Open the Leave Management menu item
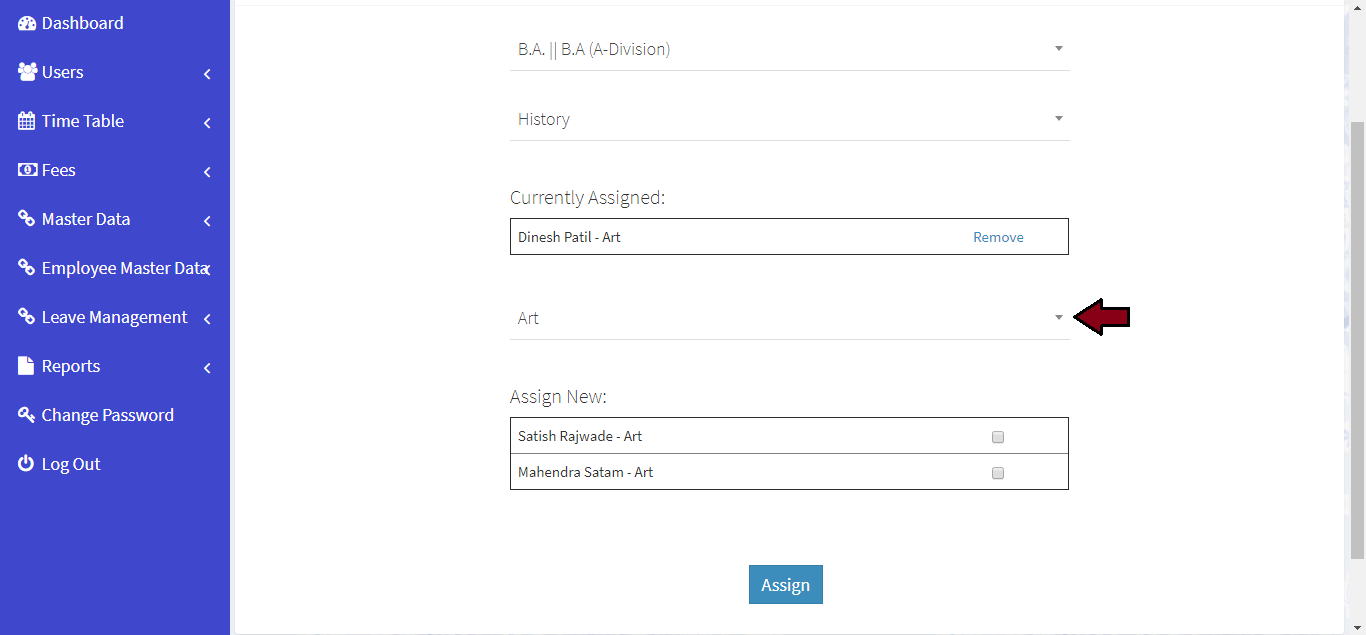Viewport: 1366px width, 635px height. [114, 317]
